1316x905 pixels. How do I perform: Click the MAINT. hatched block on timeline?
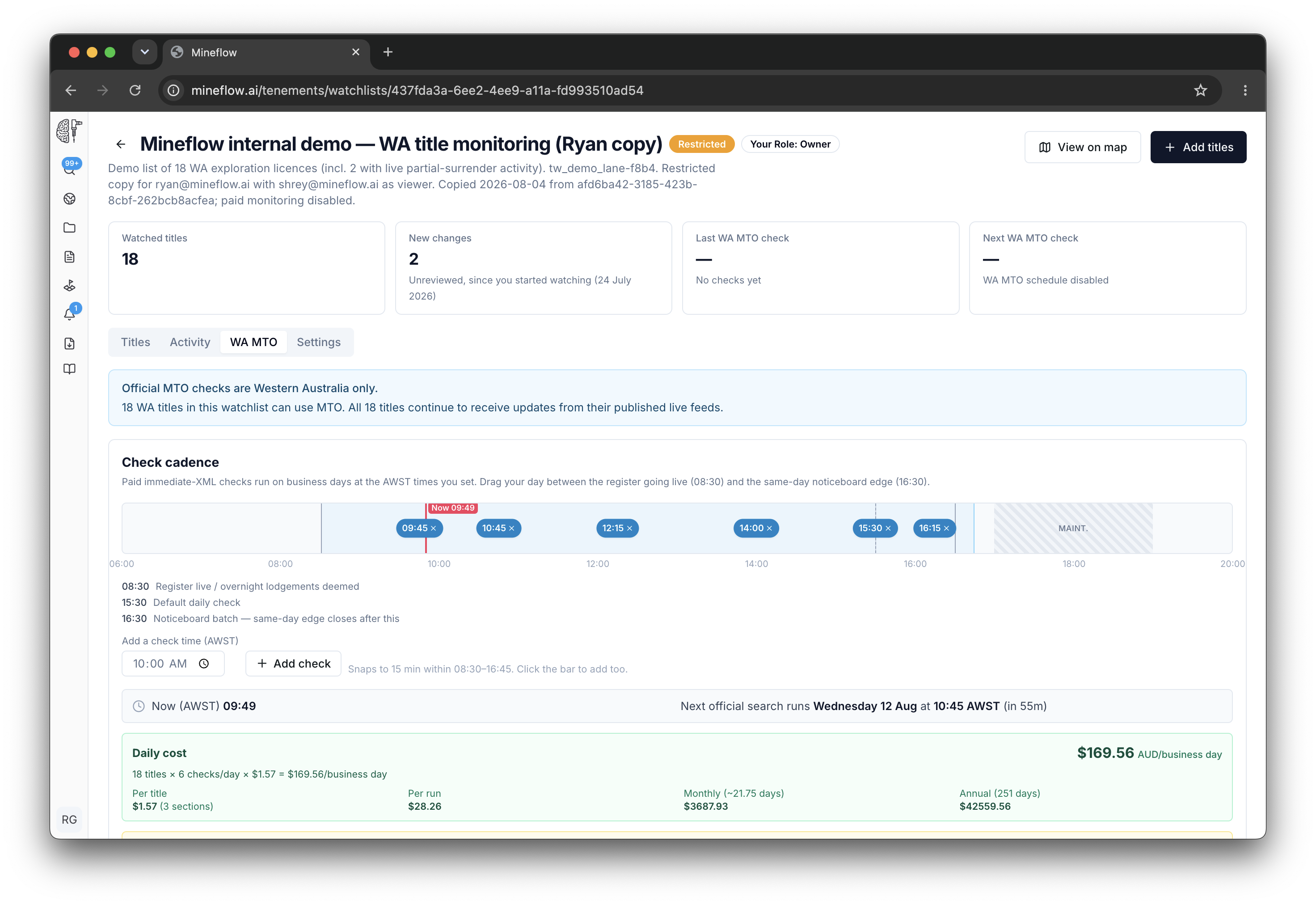coord(1073,529)
